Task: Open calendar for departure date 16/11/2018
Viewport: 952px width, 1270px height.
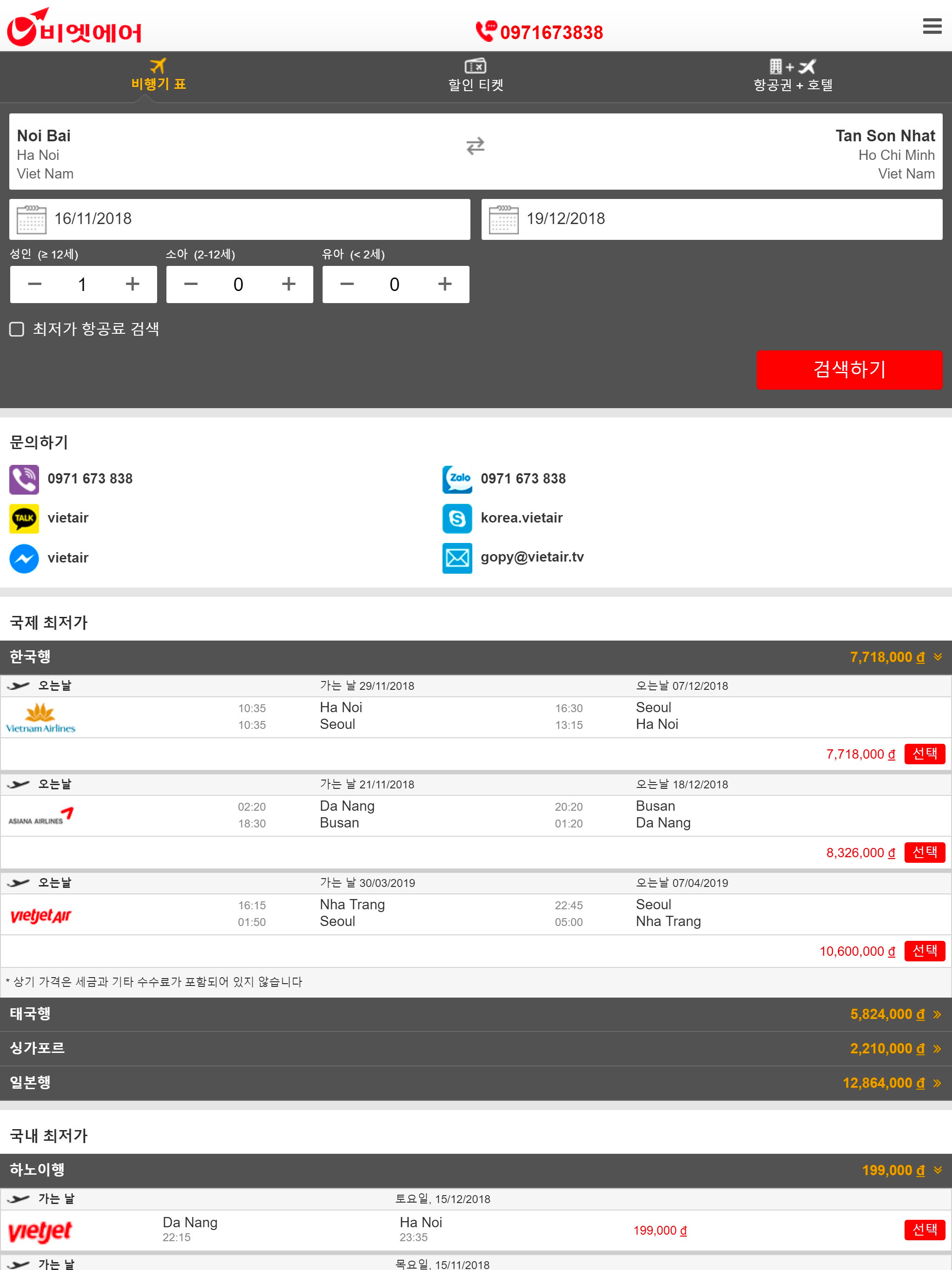Action: 32,219
